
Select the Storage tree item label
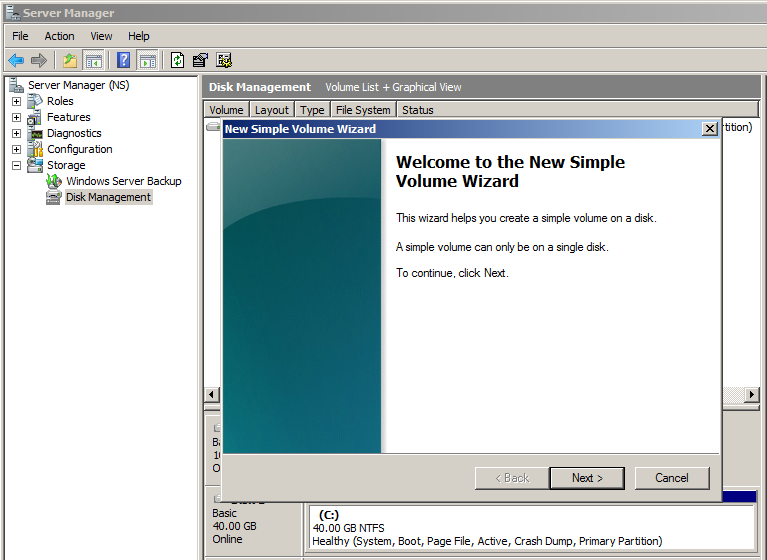click(66, 165)
